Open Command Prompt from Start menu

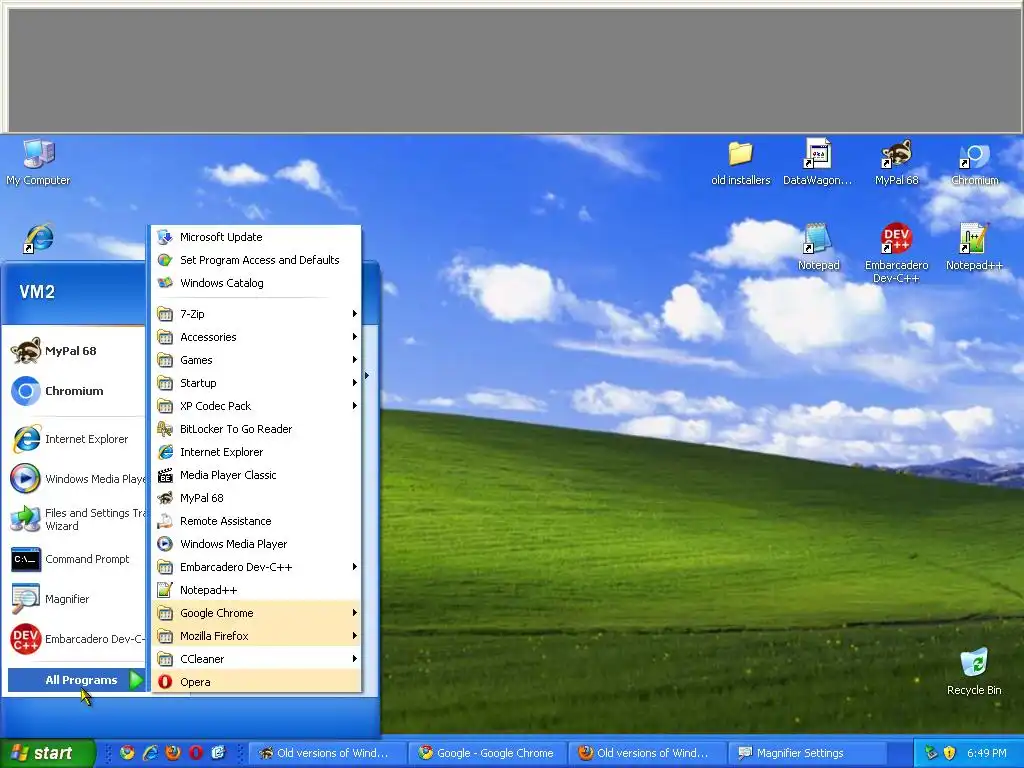(76, 559)
